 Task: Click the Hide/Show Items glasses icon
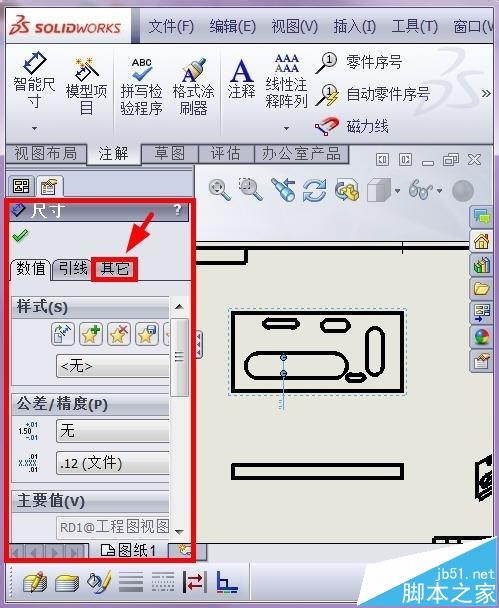click(421, 190)
